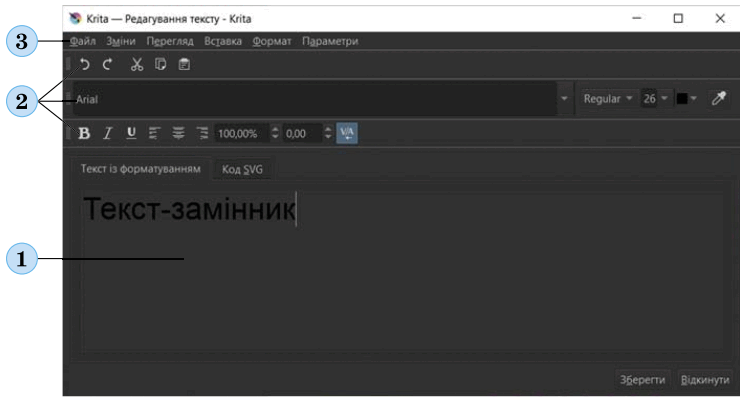Click the Відкинути button
This screenshot has height=397, width=742.
pos(705,380)
